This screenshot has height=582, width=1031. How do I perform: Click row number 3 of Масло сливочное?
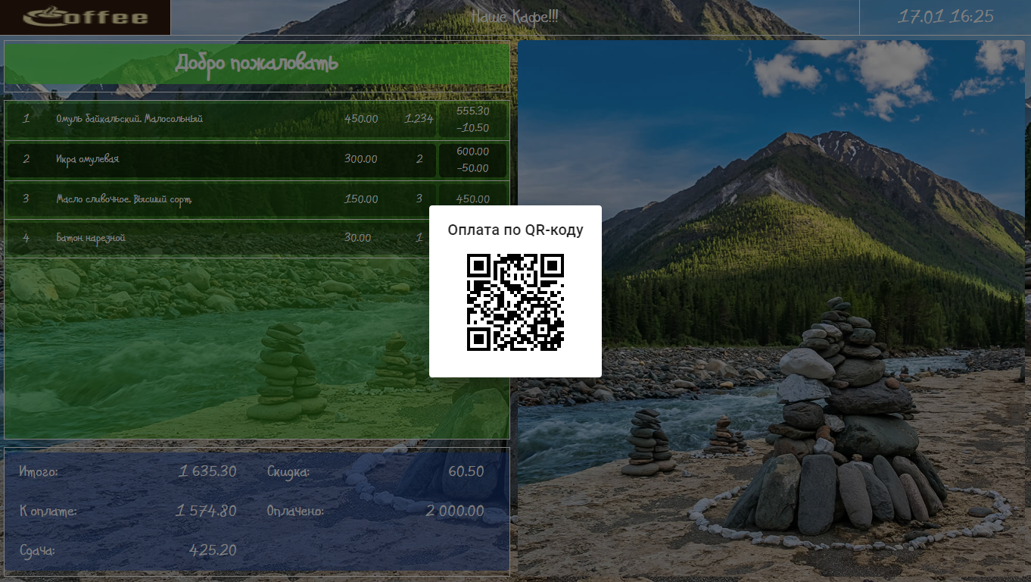coord(26,199)
